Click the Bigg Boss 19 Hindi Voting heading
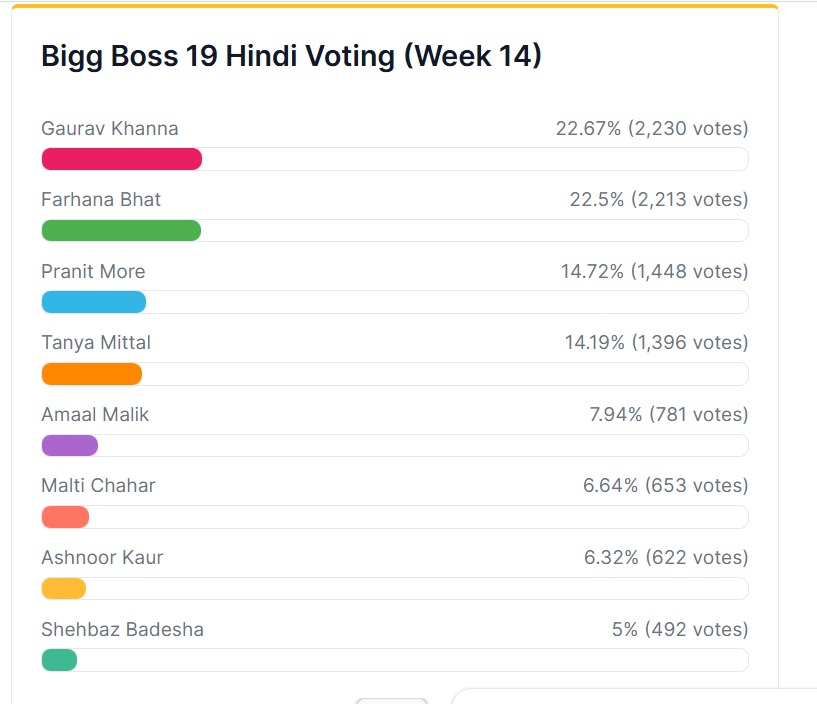 pyautogui.click(x=291, y=57)
